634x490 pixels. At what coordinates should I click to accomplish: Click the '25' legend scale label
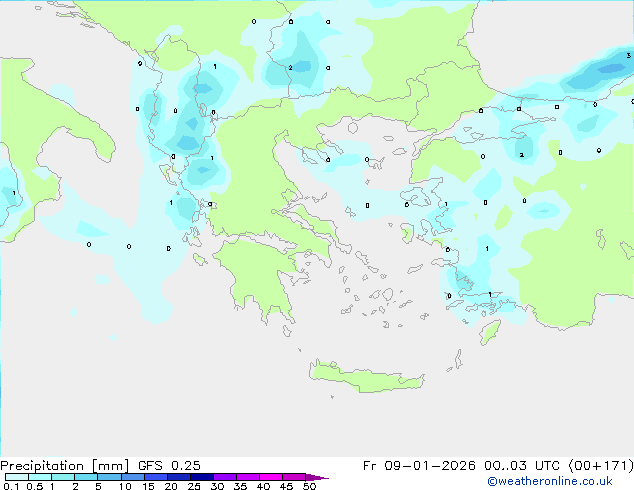pos(194,486)
